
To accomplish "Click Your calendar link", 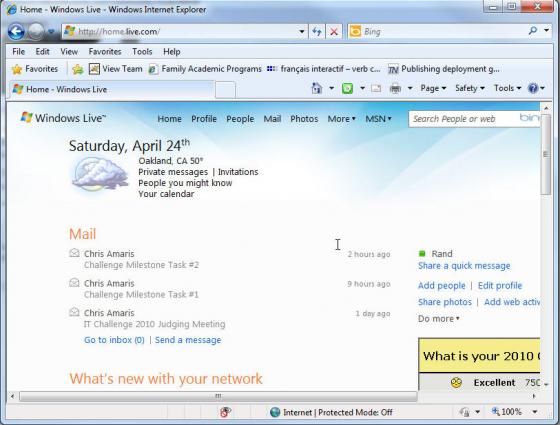I will (x=166, y=194).
